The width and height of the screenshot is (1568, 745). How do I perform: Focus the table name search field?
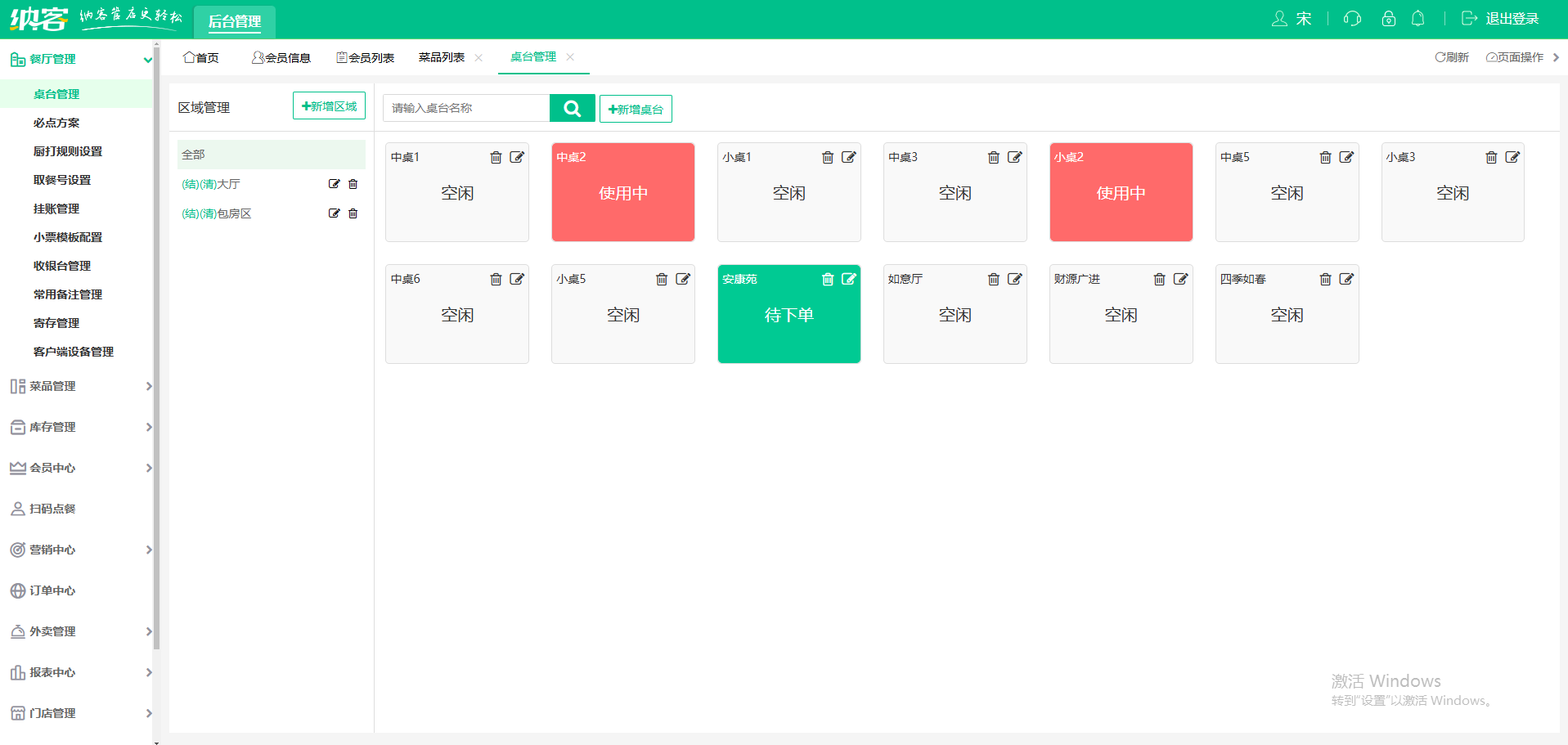(466, 108)
